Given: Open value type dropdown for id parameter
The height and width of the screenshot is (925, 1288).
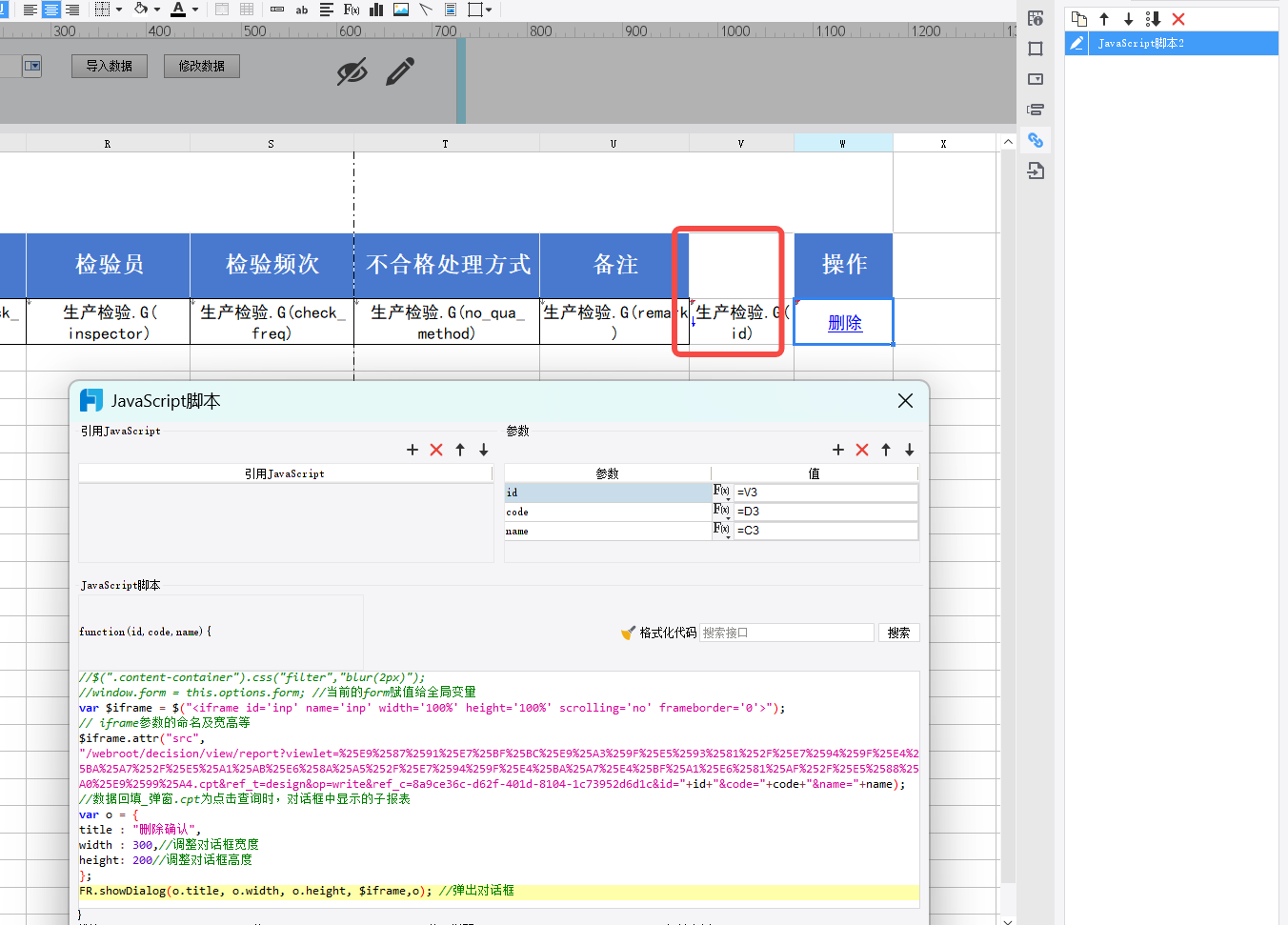Looking at the screenshot, I should [722, 492].
